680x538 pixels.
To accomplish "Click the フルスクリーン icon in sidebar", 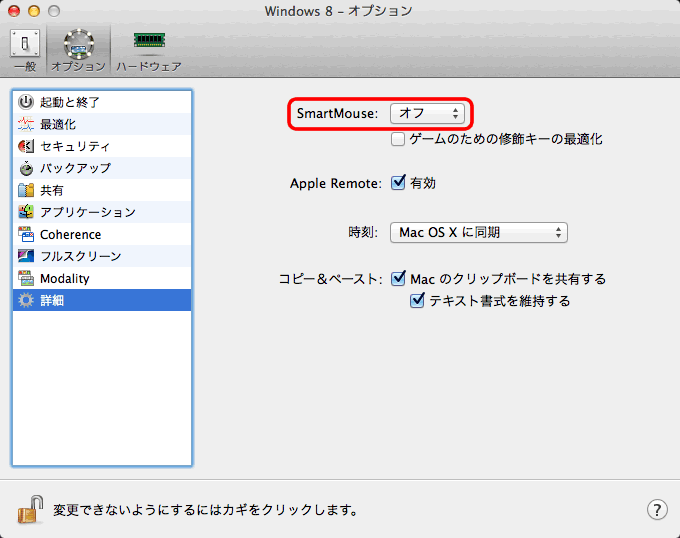I will pyautogui.click(x=26, y=256).
